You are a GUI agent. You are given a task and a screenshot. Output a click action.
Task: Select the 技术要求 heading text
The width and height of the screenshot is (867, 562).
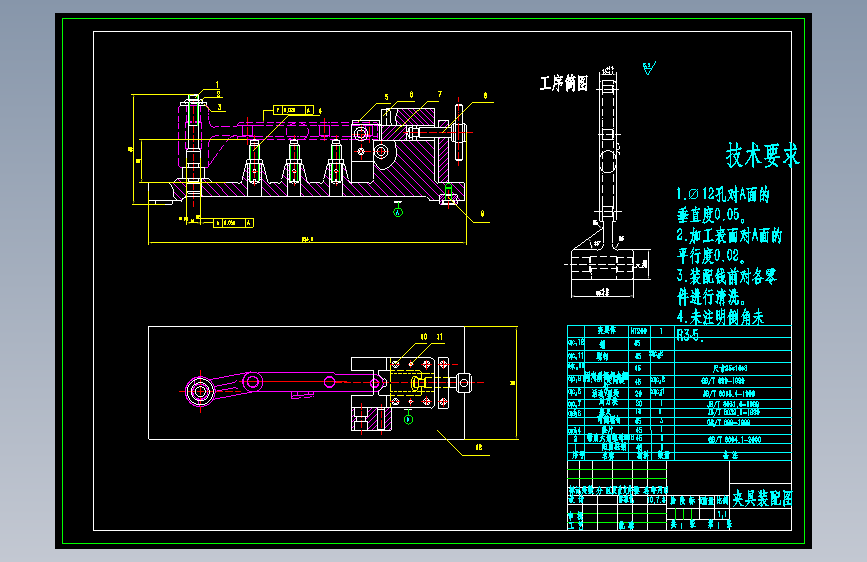pos(762,155)
